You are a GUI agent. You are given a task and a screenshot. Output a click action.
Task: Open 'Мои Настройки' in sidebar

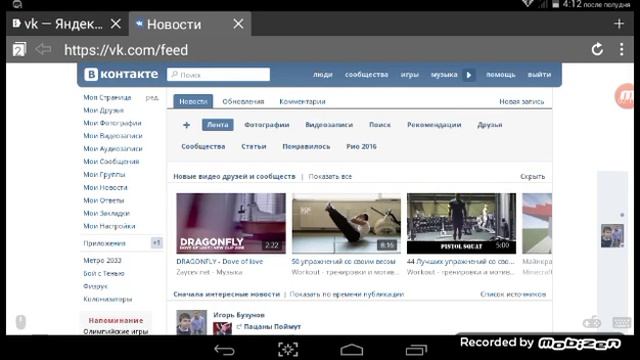(109, 226)
